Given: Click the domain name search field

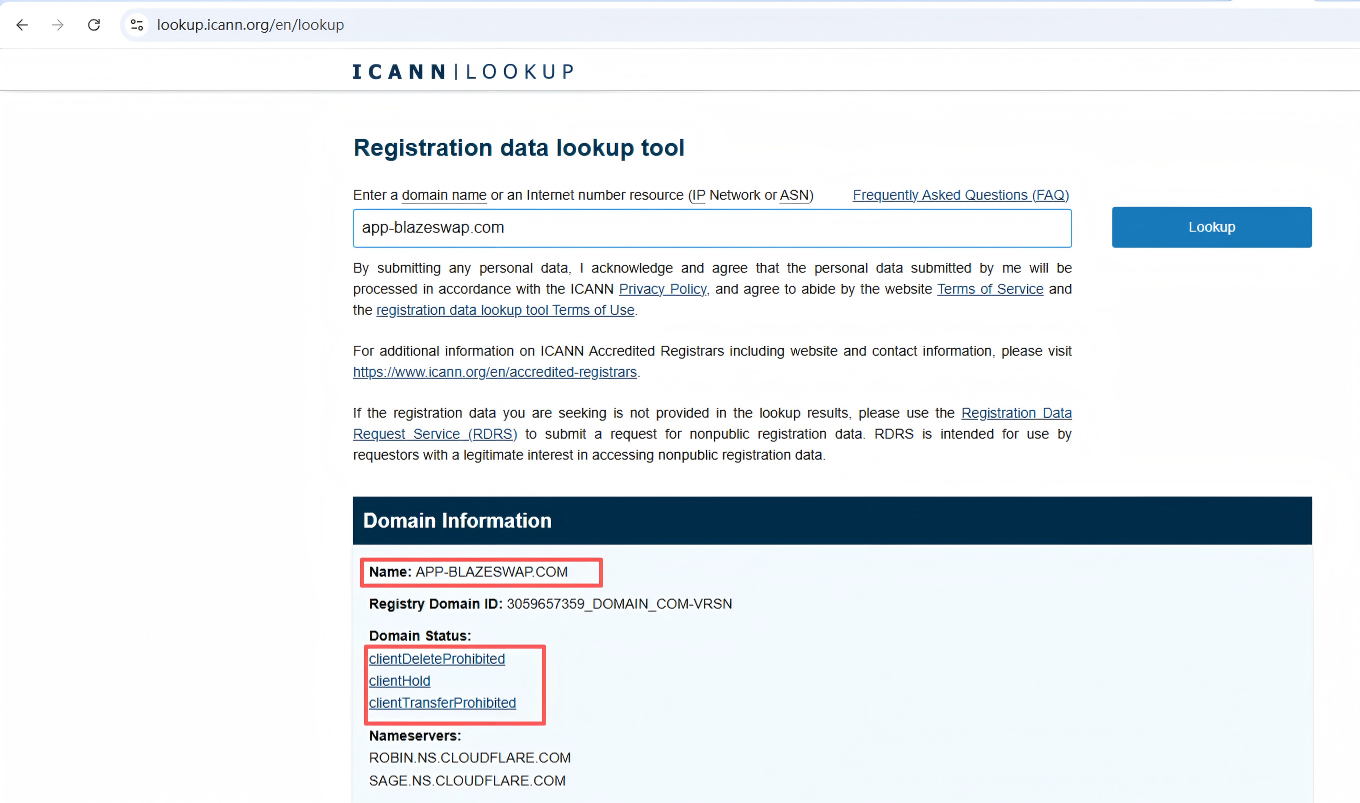Looking at the screenshot, I should click(711, 228).
